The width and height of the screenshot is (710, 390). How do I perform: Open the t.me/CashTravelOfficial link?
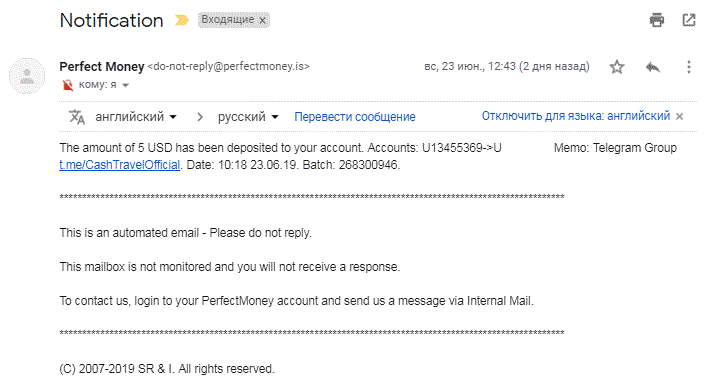point(120,165)
